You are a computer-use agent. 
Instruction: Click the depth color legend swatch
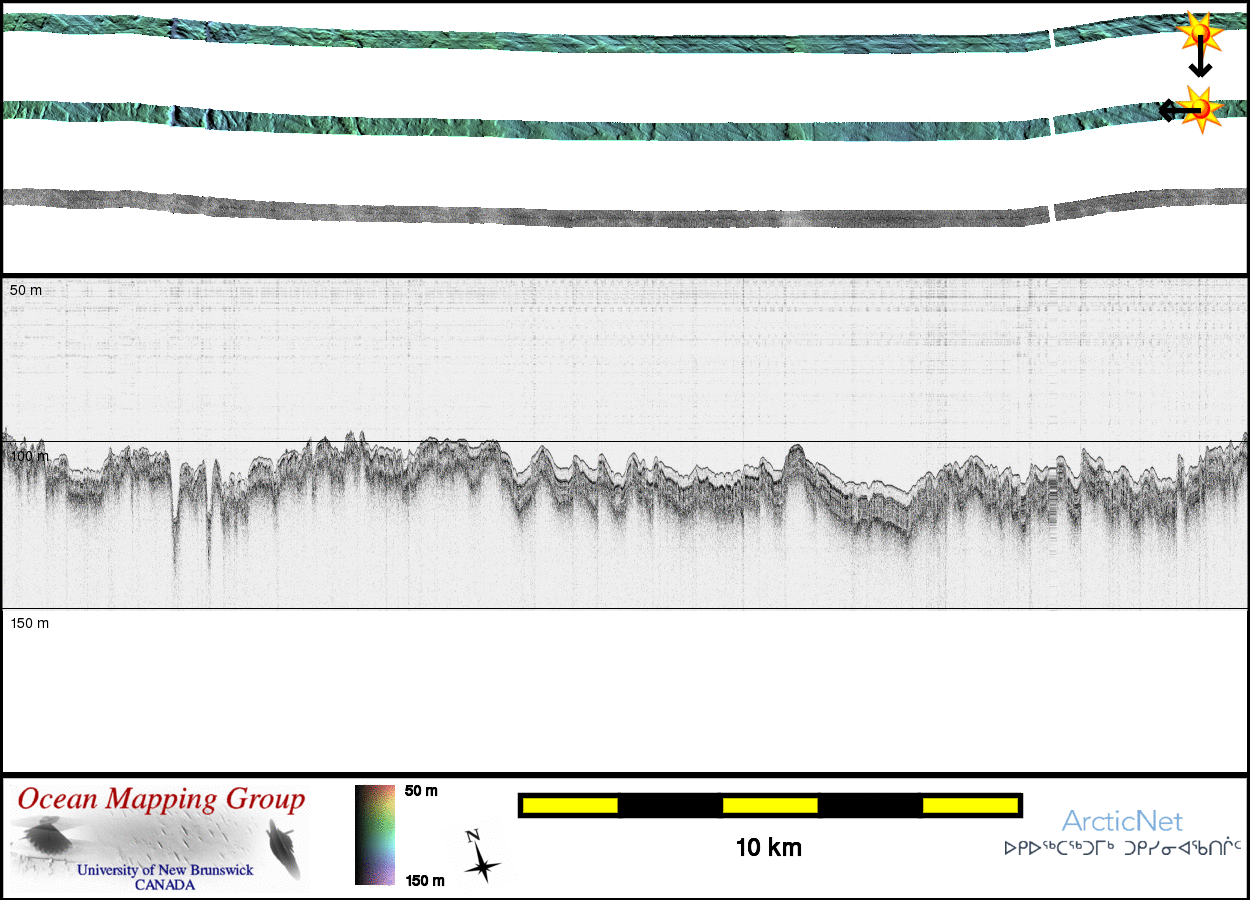click(375, 835)
